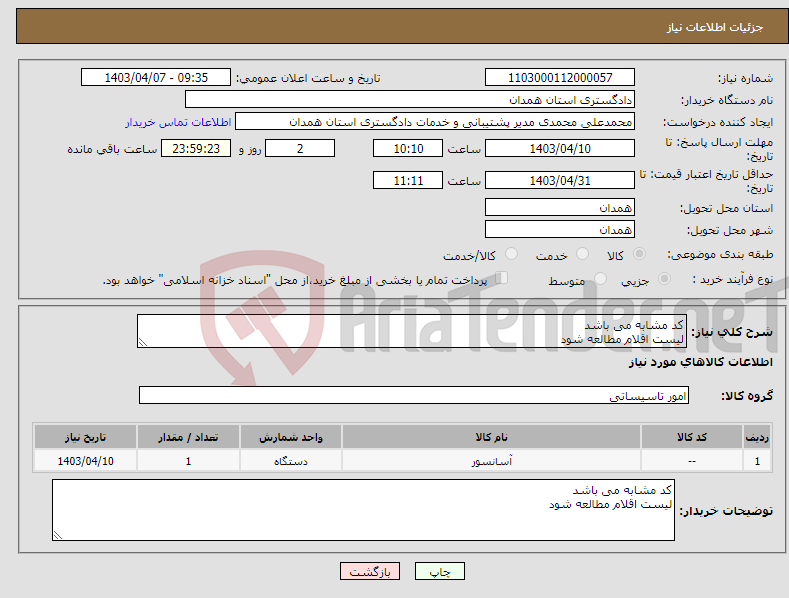
Task: Click the جزئیات اطلاعات نیاز page header
Action: pyautogui.click(x=715, y=27)
